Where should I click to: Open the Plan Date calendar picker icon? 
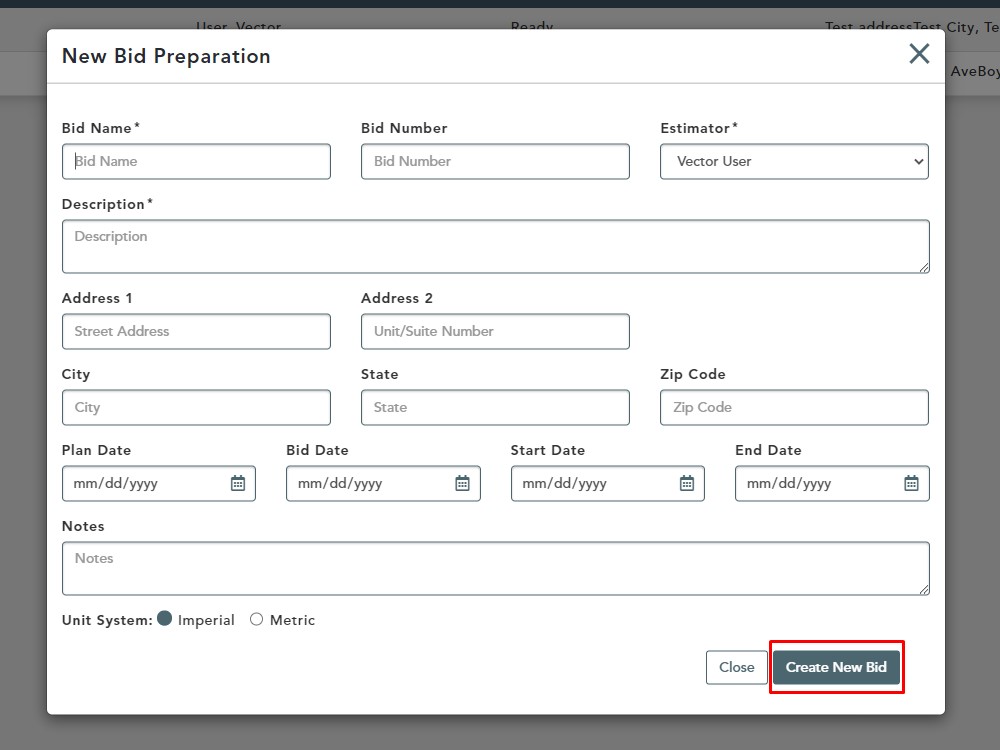tap(238, 483)
